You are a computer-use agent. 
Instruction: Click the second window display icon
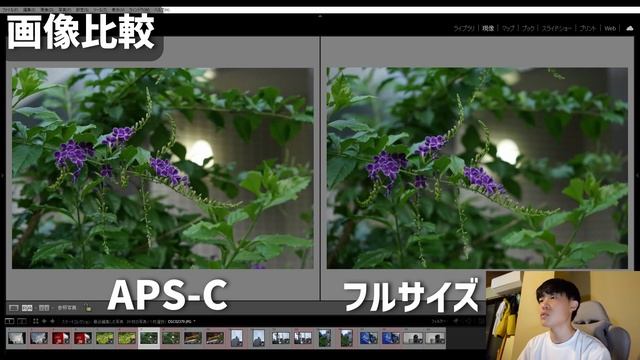point(22,322)
